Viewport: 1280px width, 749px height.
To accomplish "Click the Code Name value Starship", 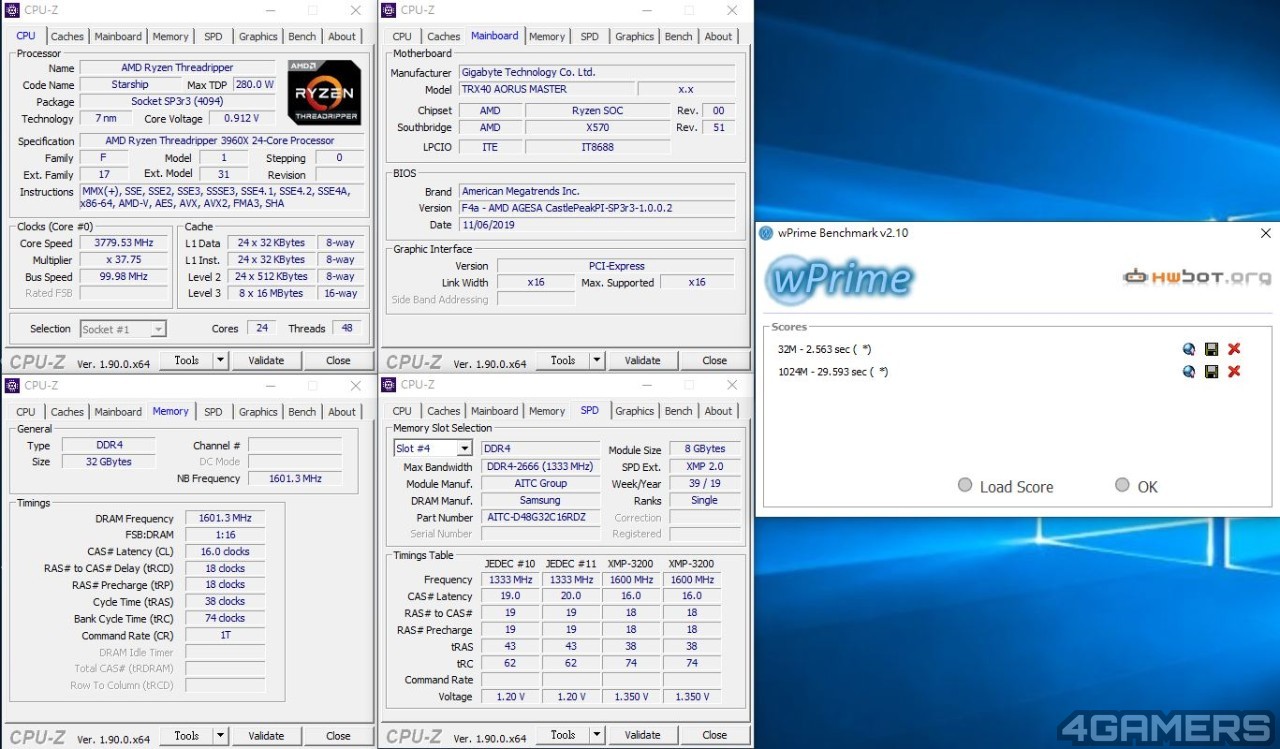I will [130, 85].
